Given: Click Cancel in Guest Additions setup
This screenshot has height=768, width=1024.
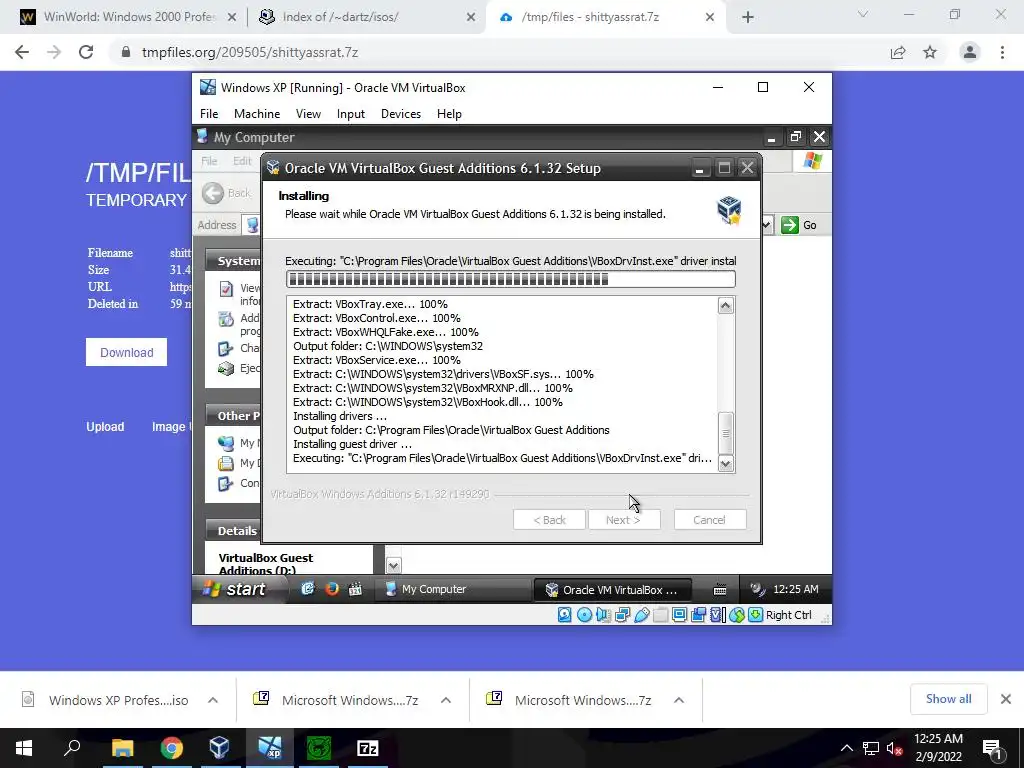Looking at the screenshot, I should click(709, 520).
